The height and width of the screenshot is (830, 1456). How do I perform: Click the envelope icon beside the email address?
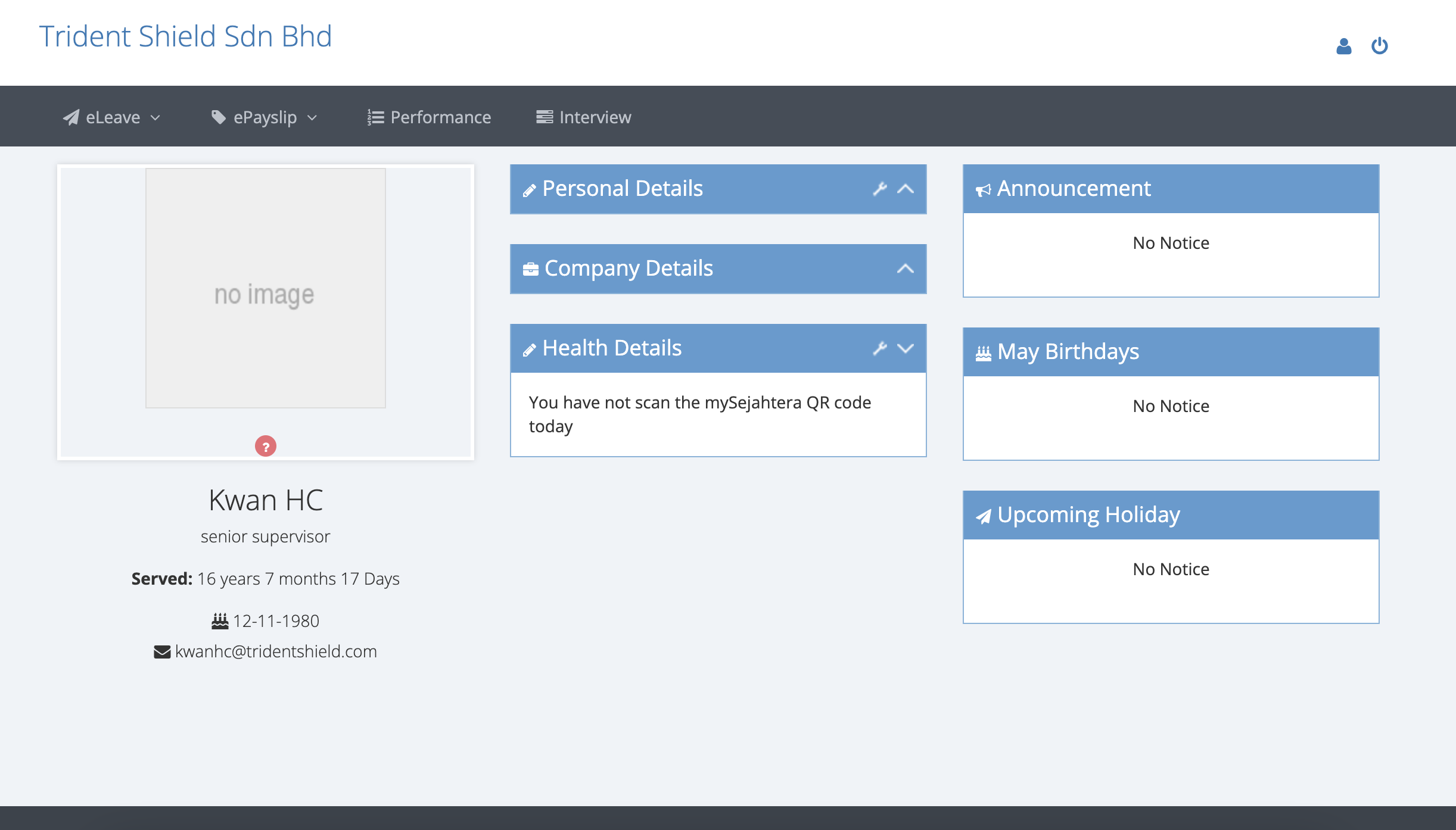click(161, 651)
